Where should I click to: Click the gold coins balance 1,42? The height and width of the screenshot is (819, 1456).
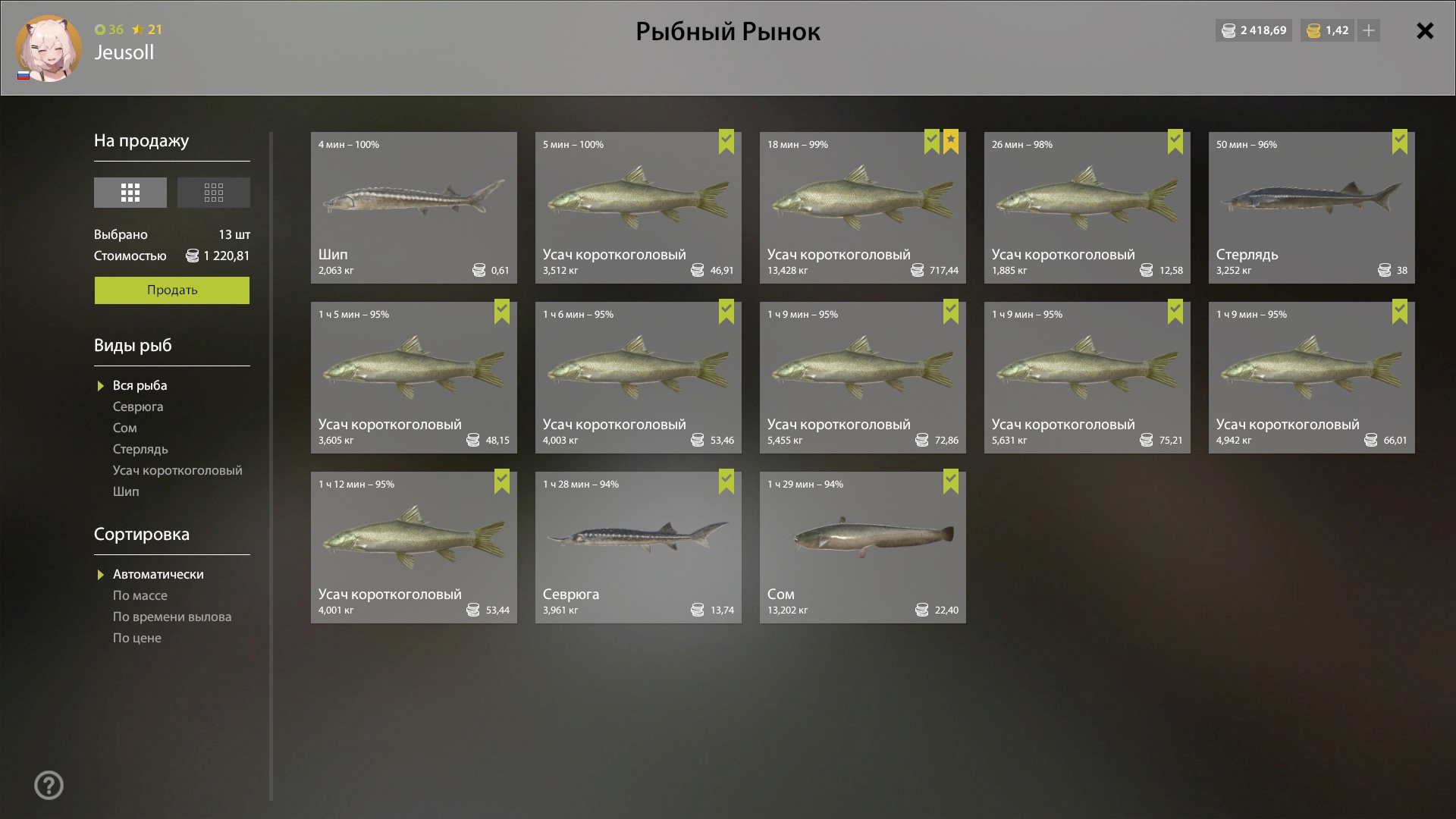pyautogui.click(x=1327, y=30)
